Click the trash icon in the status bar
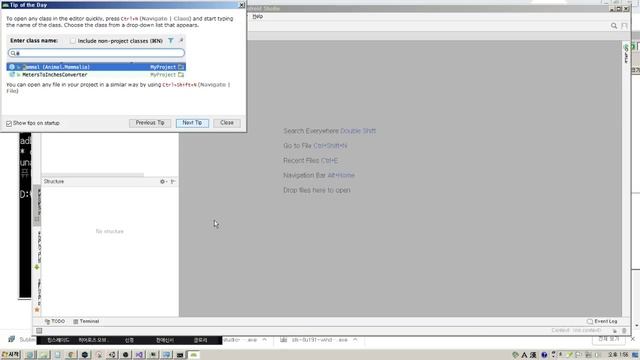Viewport: 640px width, 360px height. pos(624,331)
